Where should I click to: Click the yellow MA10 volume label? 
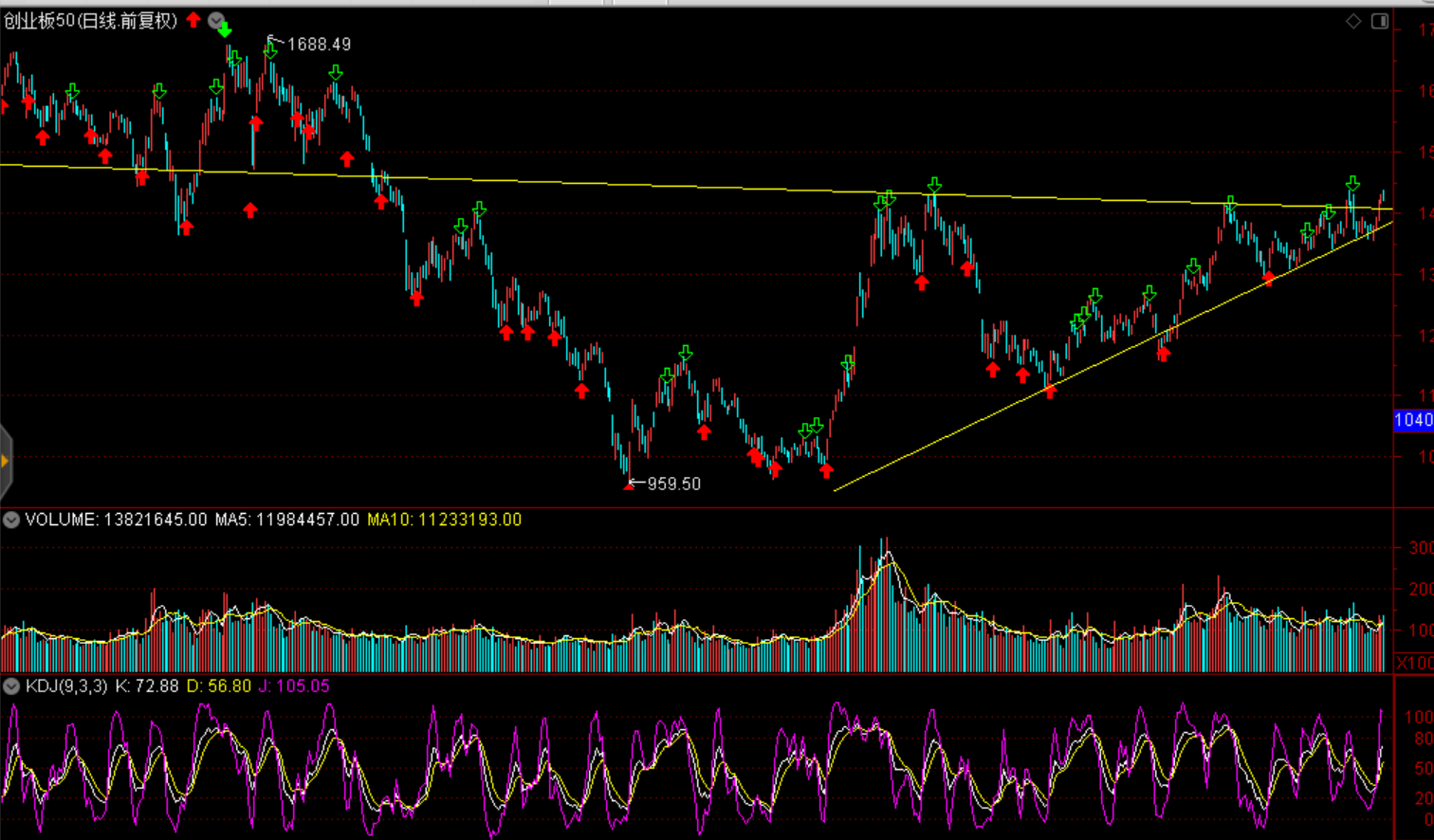pos(444,520)
